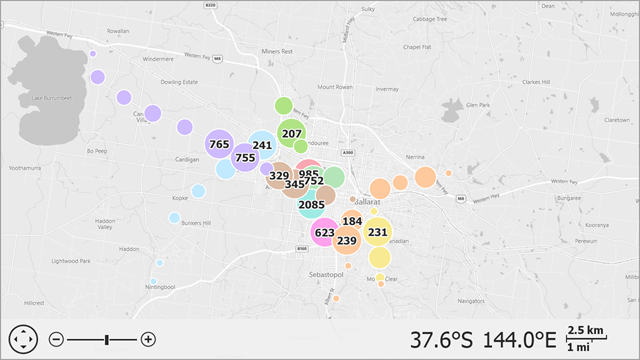This screenshot has width=640, height=360.
Task: Click the orange bubble labeled 239
Action: click(347, 241)
